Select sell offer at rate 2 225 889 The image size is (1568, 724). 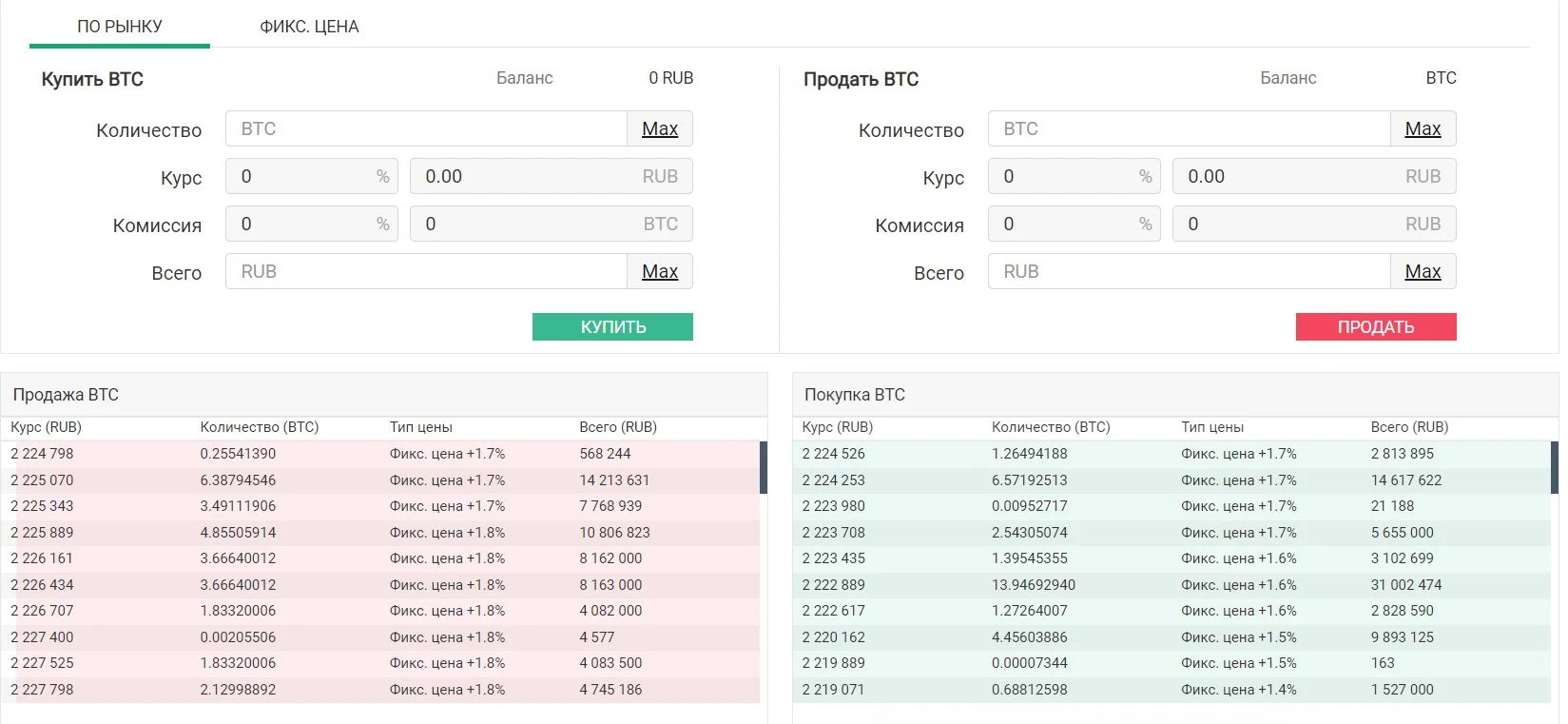tap(380, 533)
